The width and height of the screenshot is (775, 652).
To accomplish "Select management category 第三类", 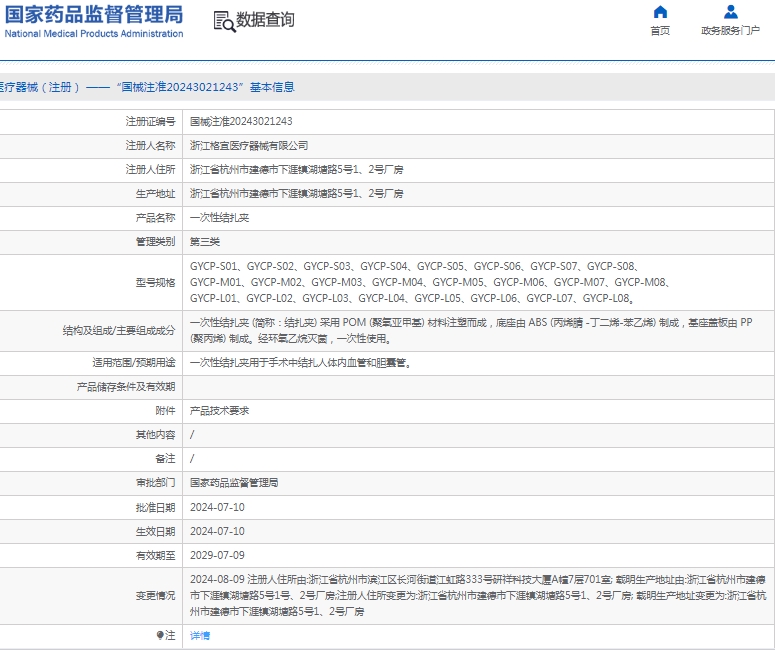I will click(x=205, y=241).
